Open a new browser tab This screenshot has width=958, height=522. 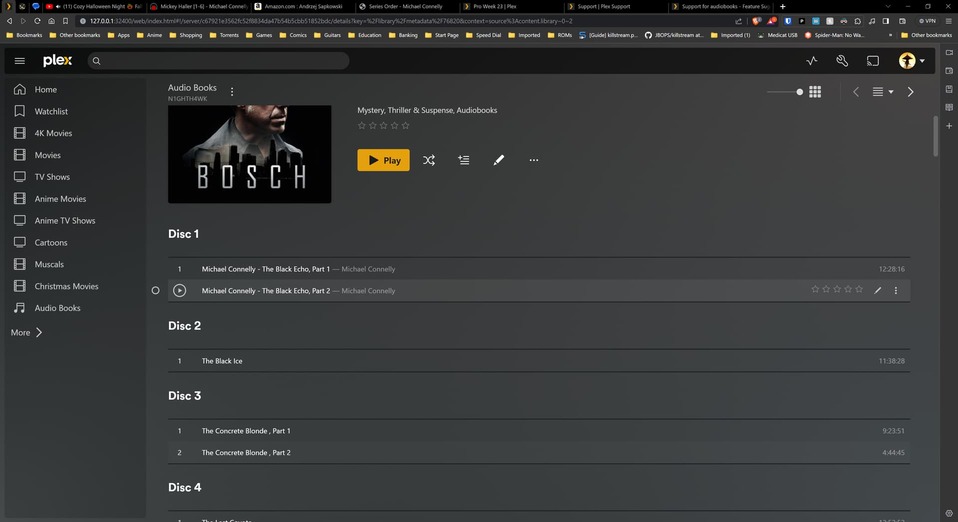[783, 6]
